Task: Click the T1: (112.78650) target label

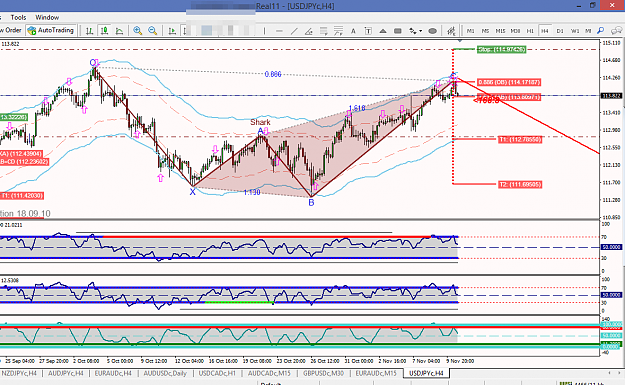Action: (520, 139)
